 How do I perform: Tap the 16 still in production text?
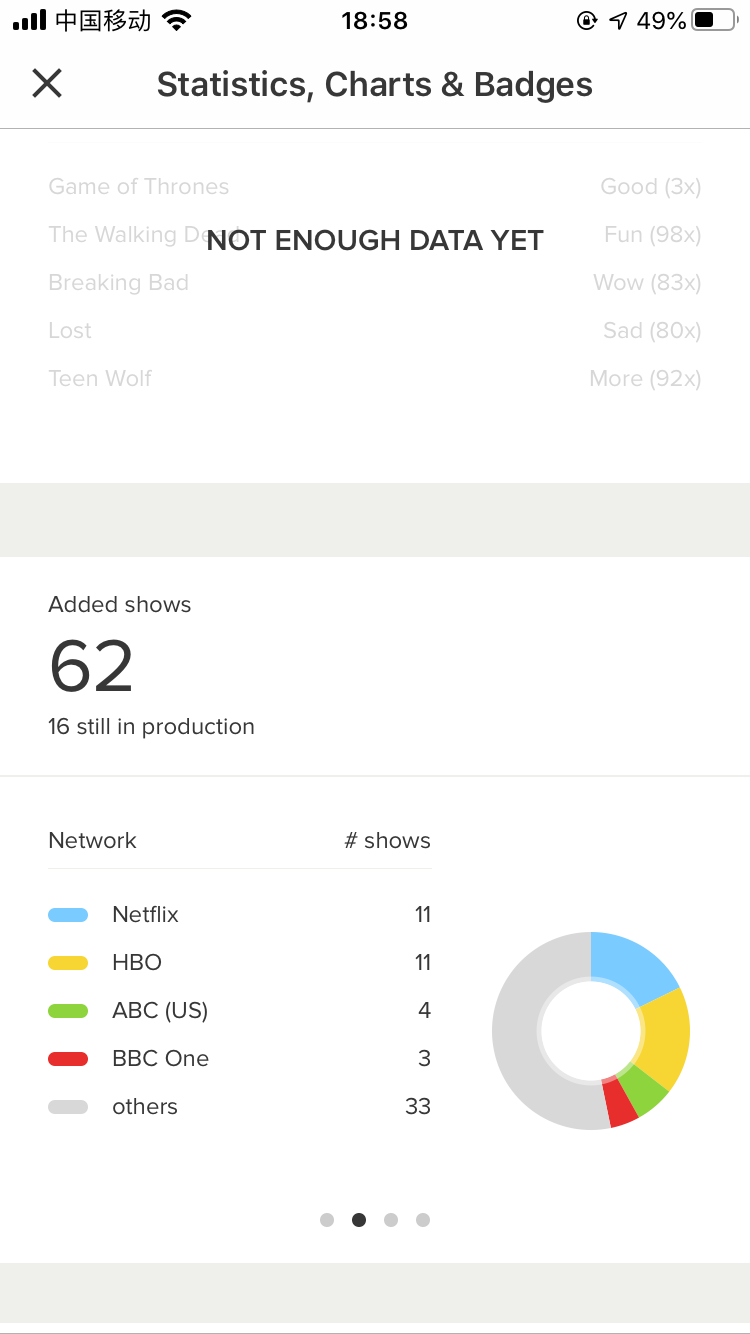(x=151, y=727)
